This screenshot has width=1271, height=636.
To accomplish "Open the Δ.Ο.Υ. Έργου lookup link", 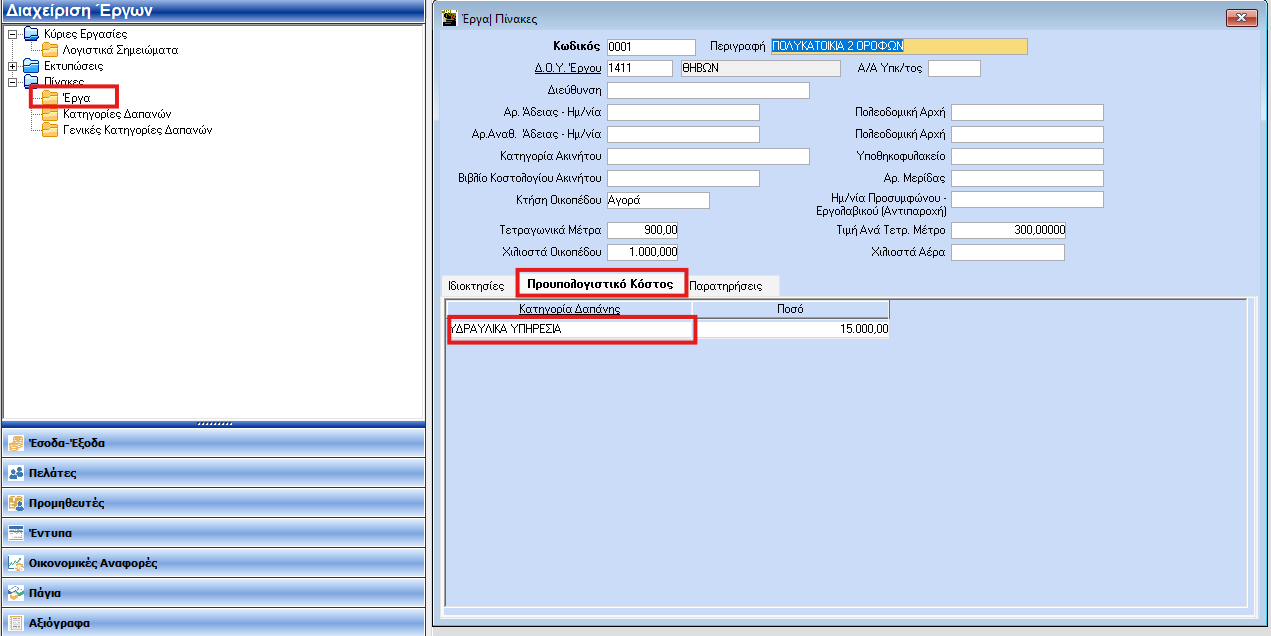I will point(567,68).
